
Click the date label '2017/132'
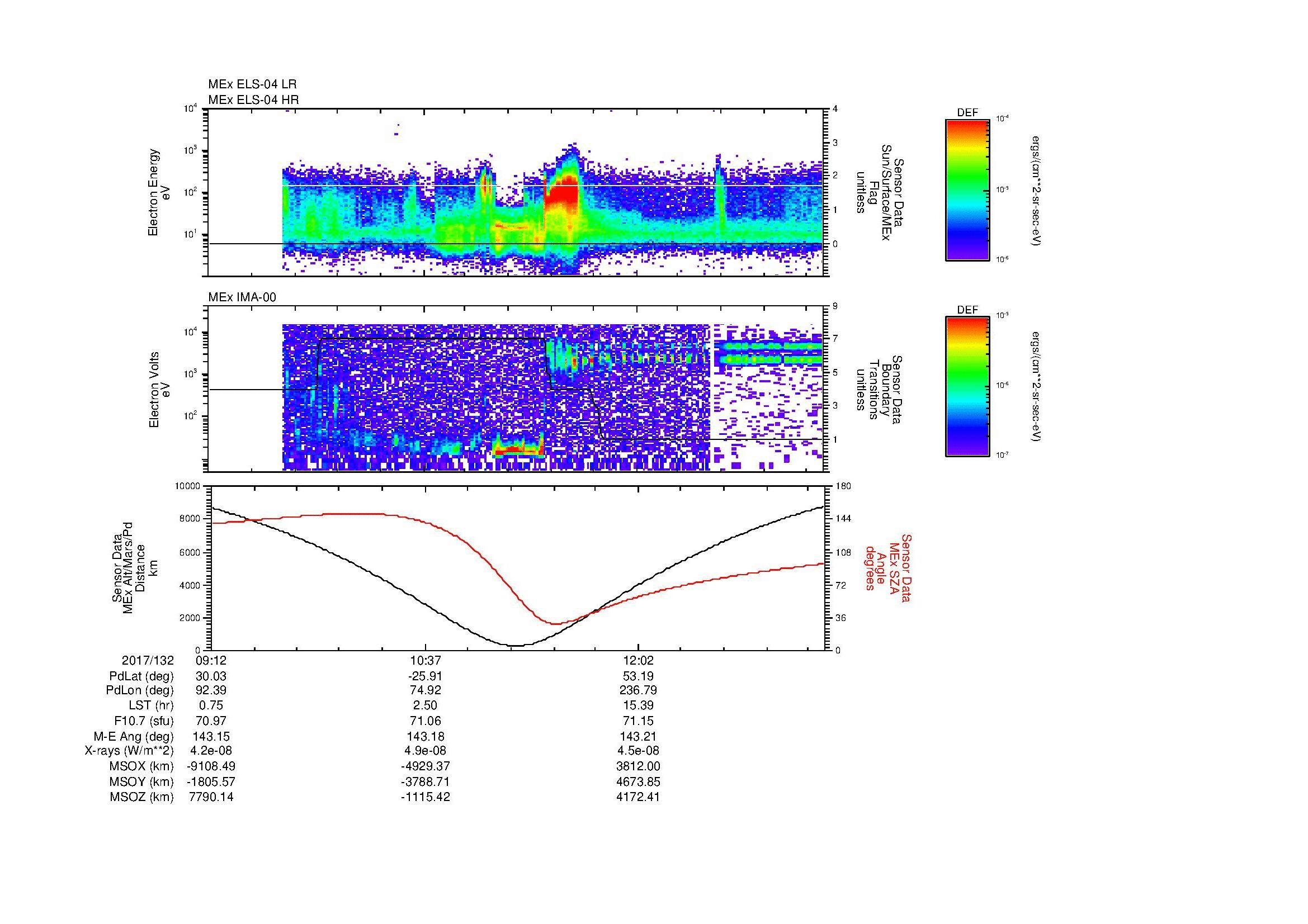(x=148, y=660)
